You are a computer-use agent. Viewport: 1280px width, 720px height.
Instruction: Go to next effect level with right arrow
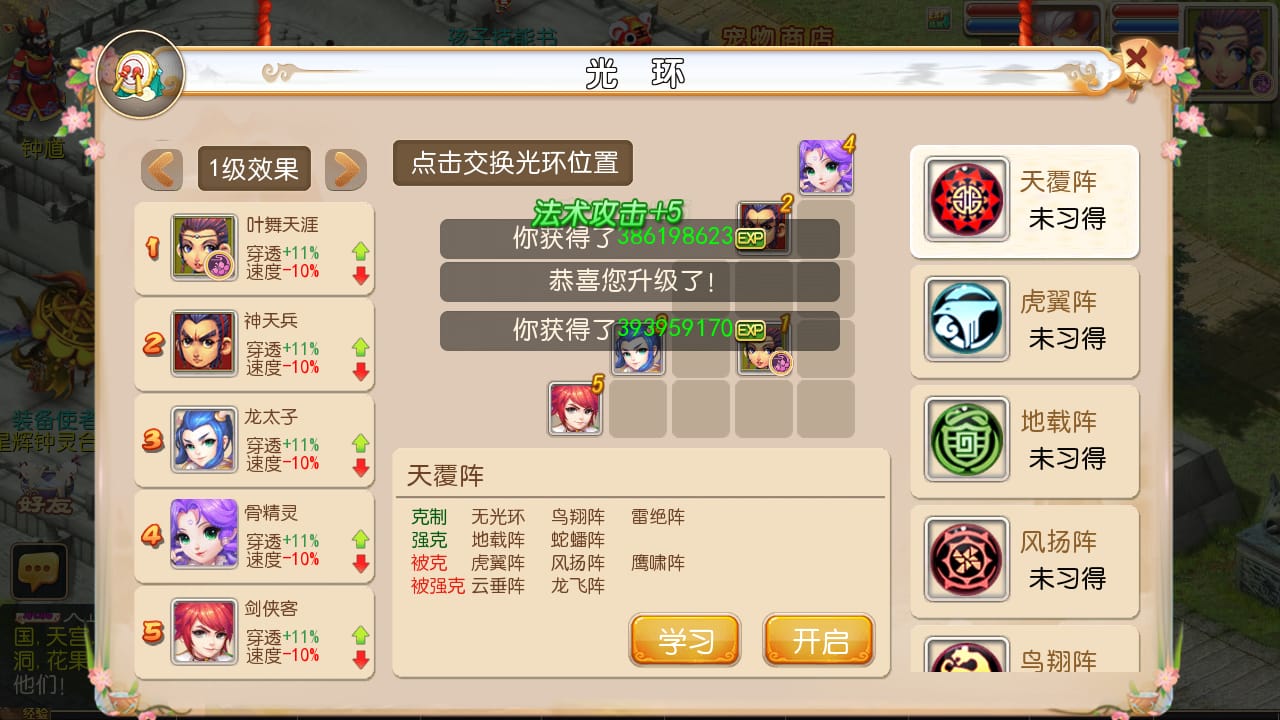coord(346,169)
